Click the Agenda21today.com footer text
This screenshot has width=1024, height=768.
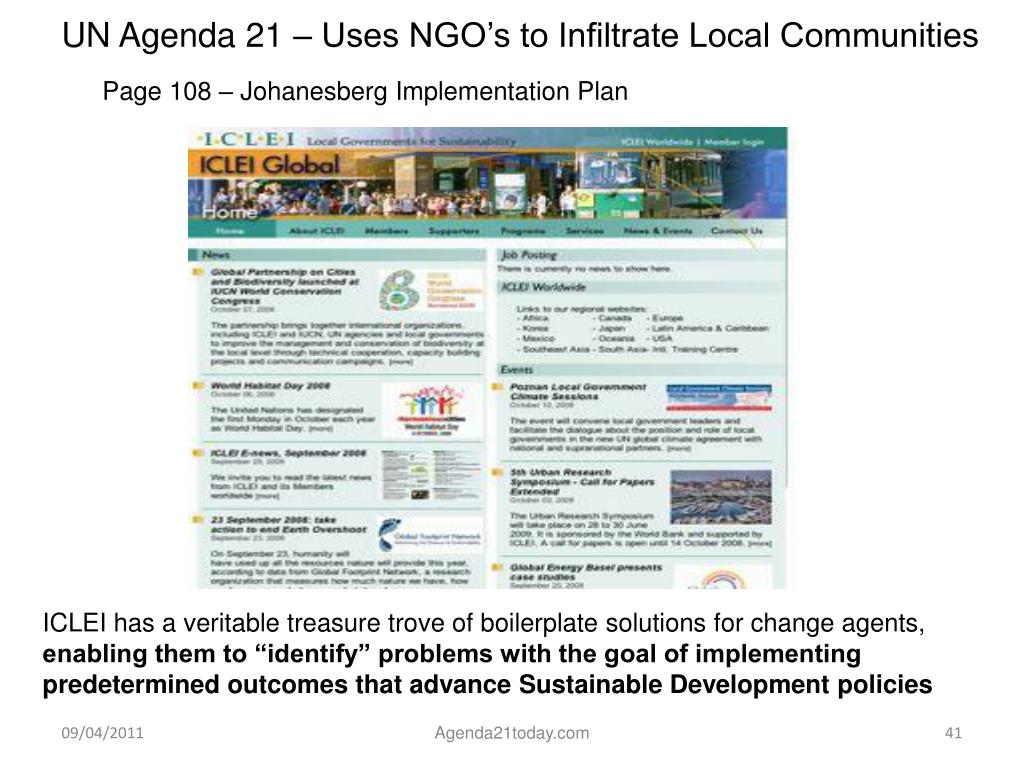tap(512, 733)
